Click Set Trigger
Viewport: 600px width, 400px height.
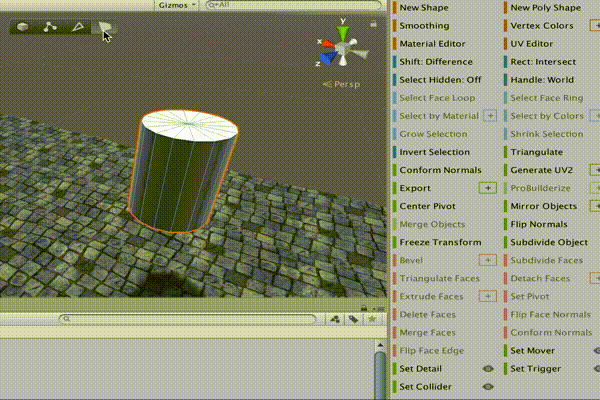[535, 369]
